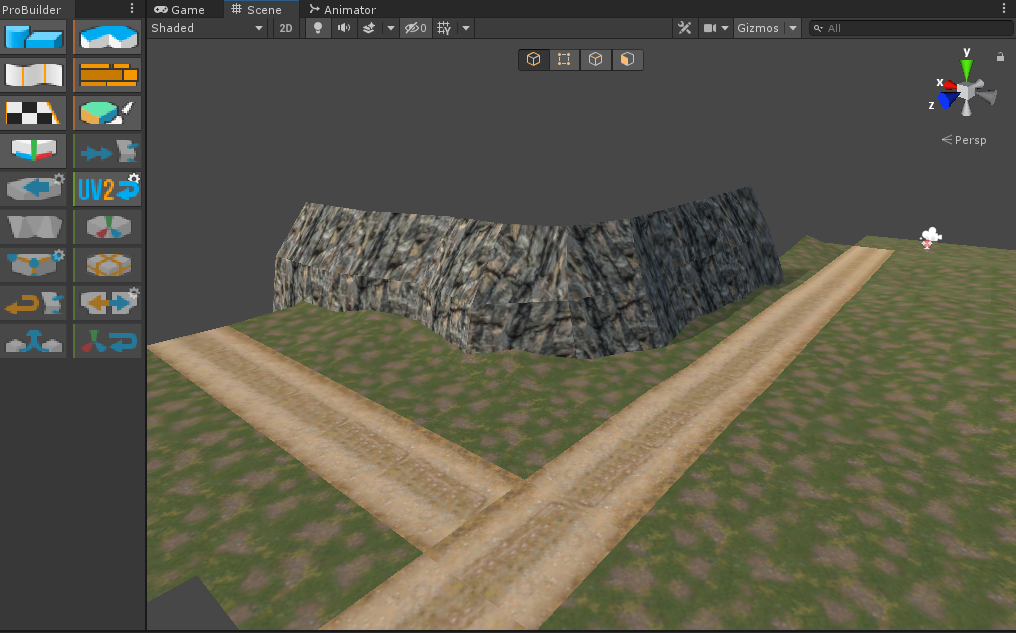Viewport: 1016px width, 633px height.
Task: Open the component editor tools wrench icon
Action: 684,28
